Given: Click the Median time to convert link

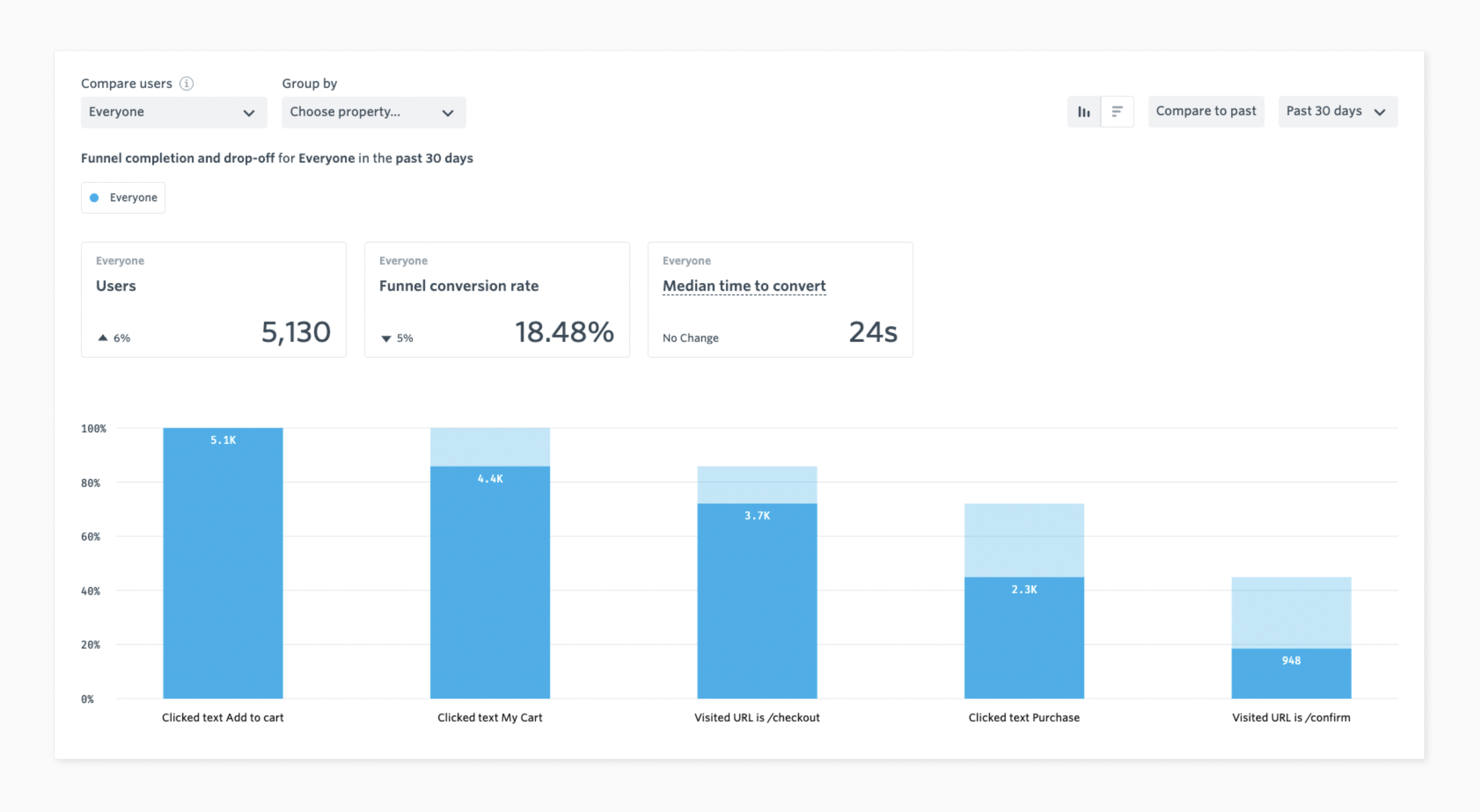Looking at the screenshot, I should tap(744, 286).
